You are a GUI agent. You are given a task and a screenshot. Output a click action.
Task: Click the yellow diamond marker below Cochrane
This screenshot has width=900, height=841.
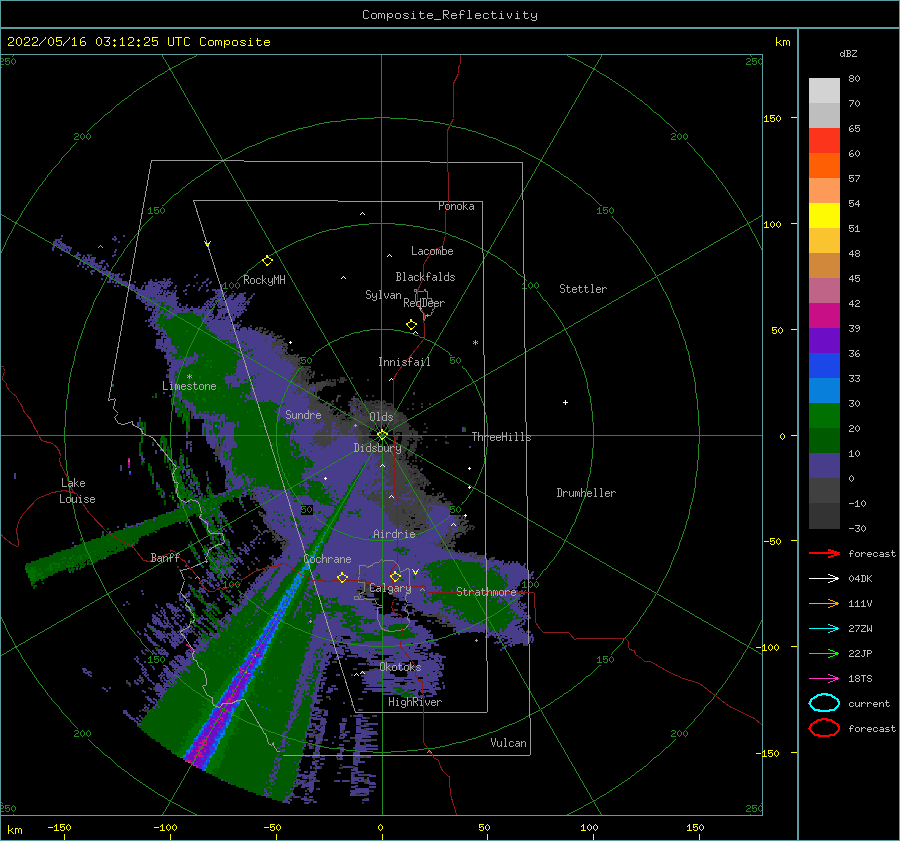pyautogui.click(x=343, y=577)
